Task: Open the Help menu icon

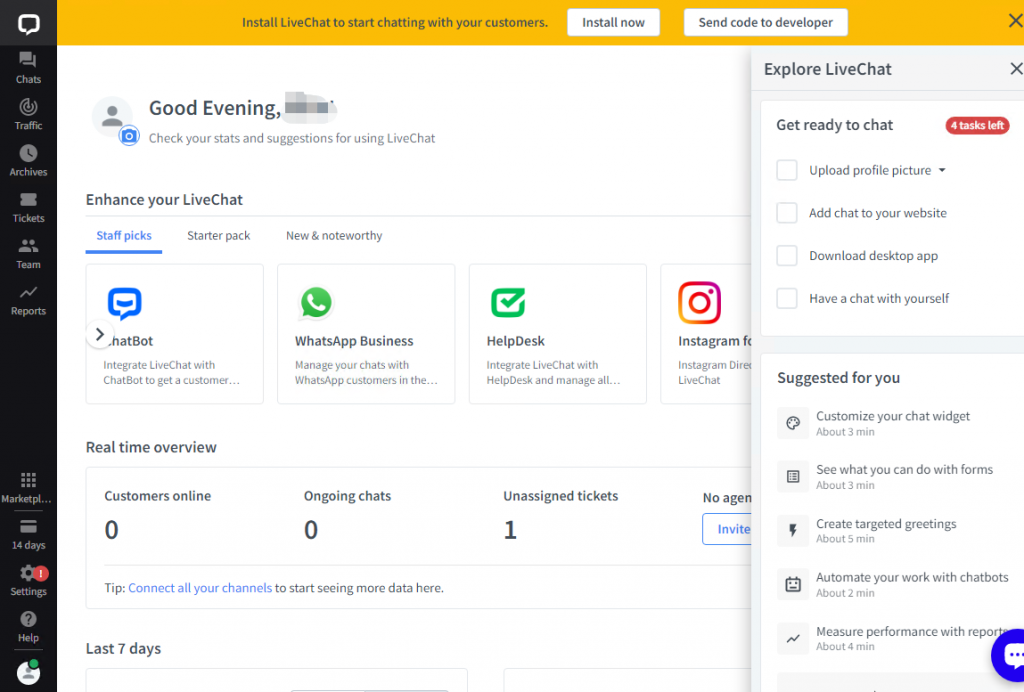Action: (x=28, y=619)
